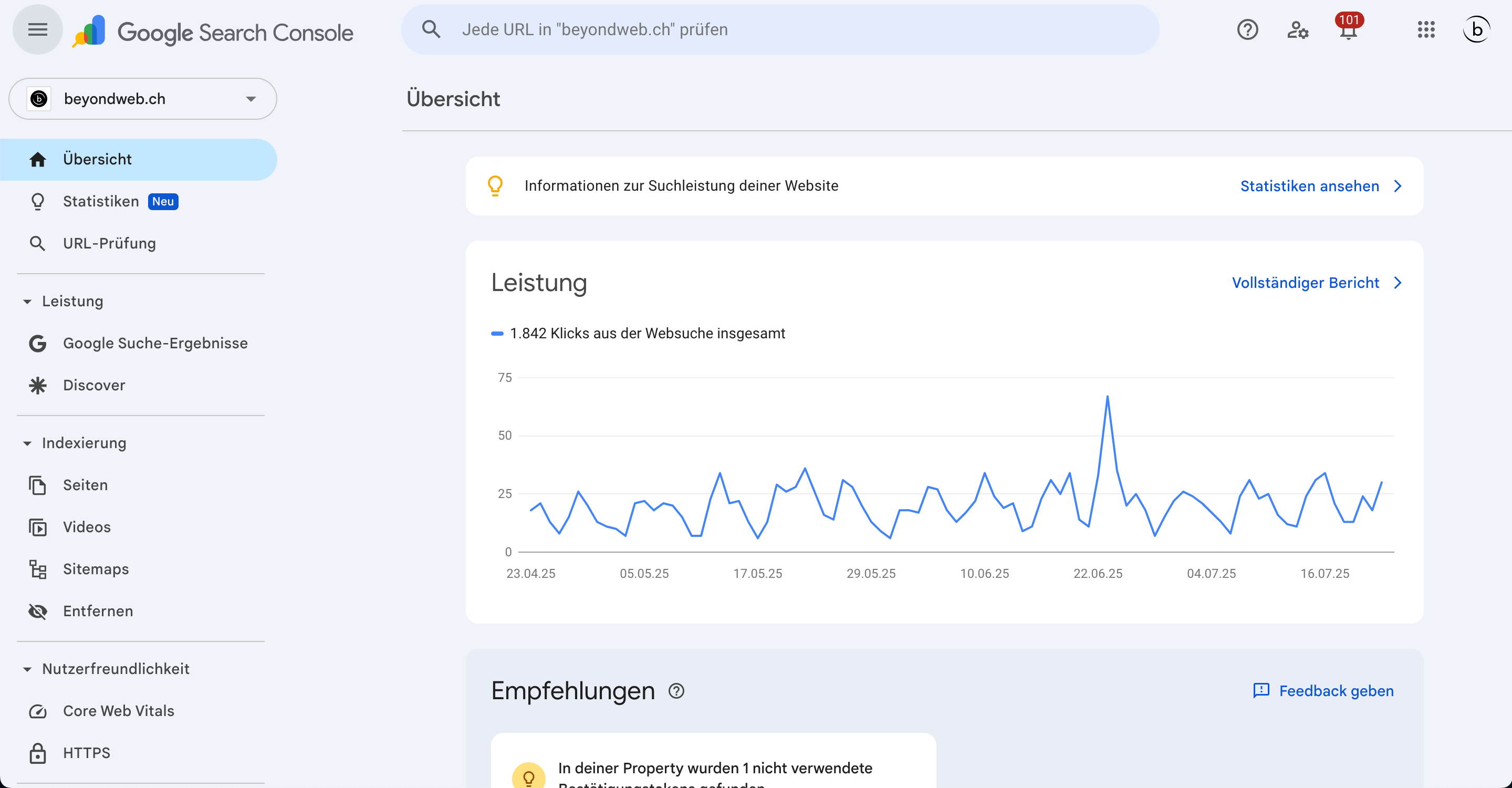Focus the URL inspection search field

pyautogui.click(x=780, y=29)
